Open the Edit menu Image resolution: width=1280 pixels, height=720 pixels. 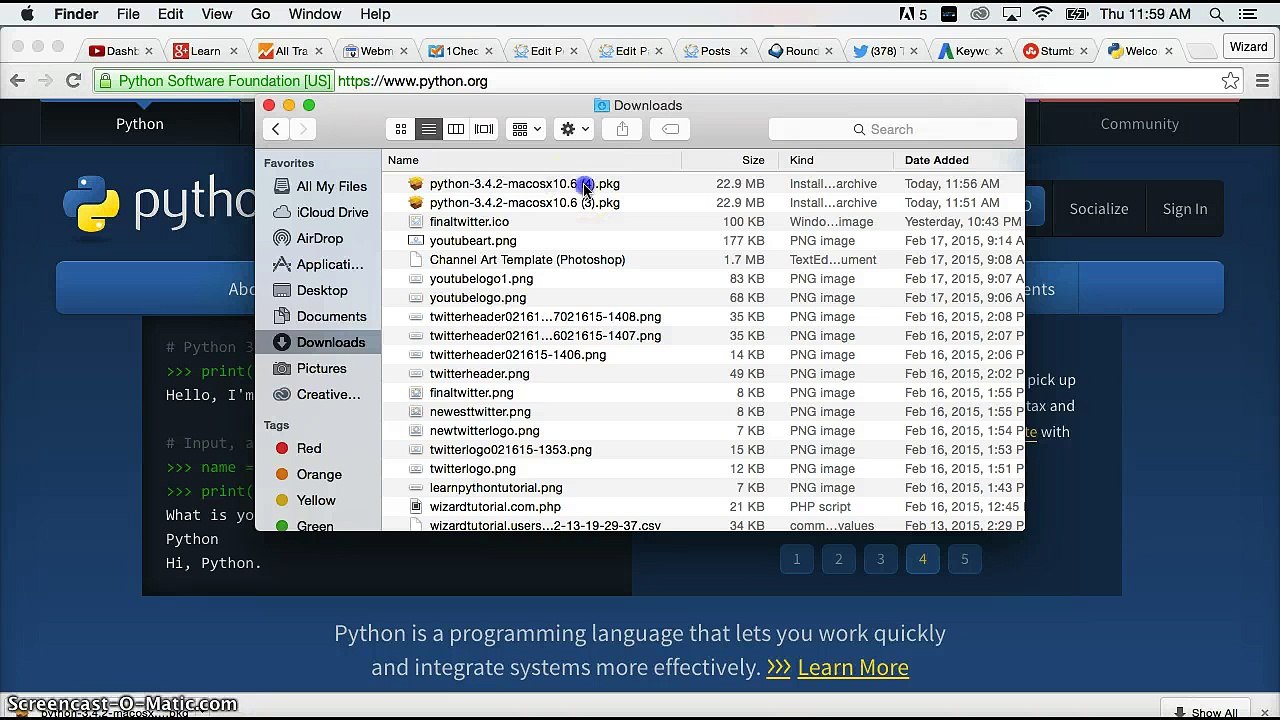click(170, 14)
